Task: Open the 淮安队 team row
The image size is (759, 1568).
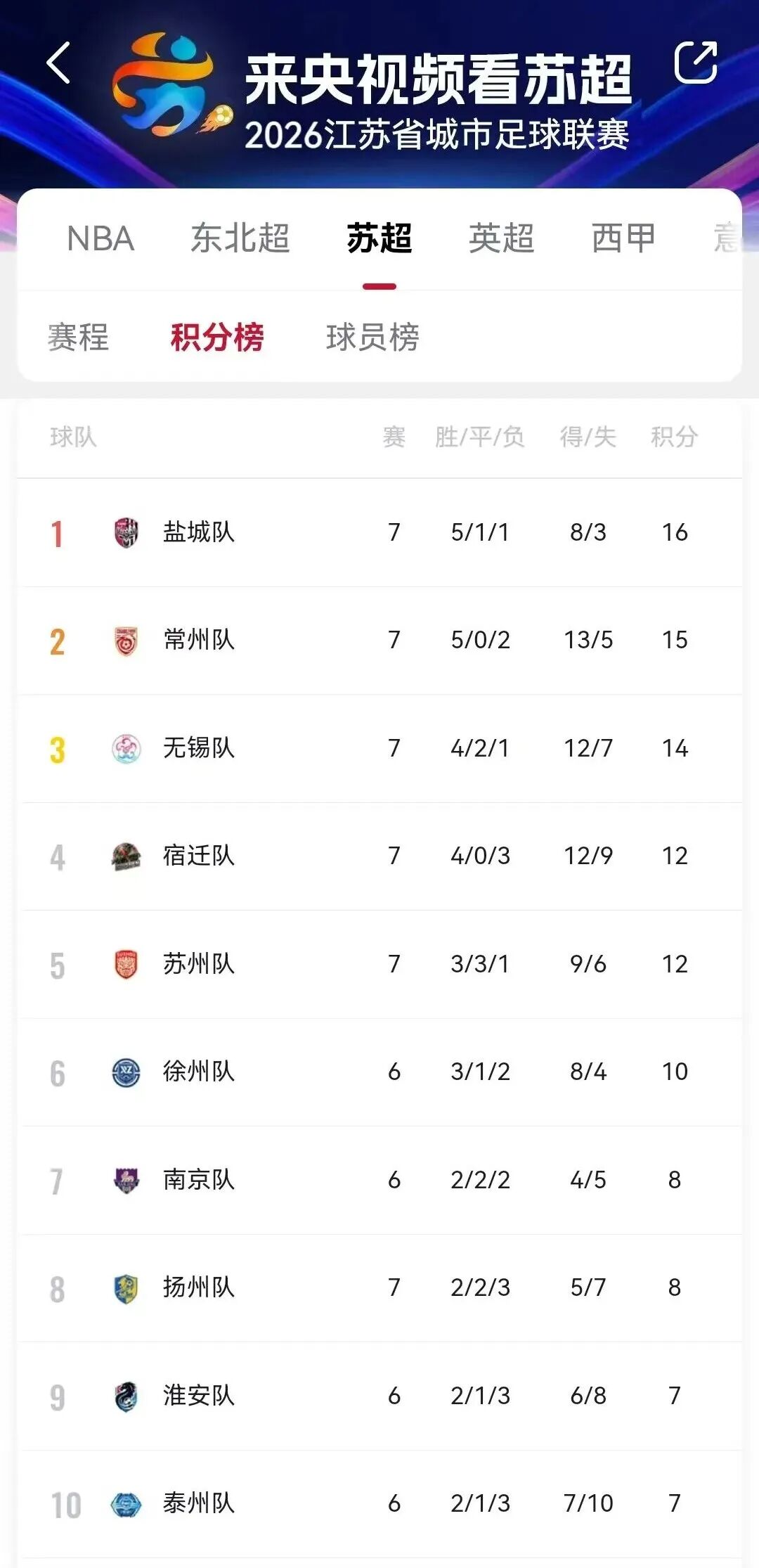Action: click(x=379, y=1396)
